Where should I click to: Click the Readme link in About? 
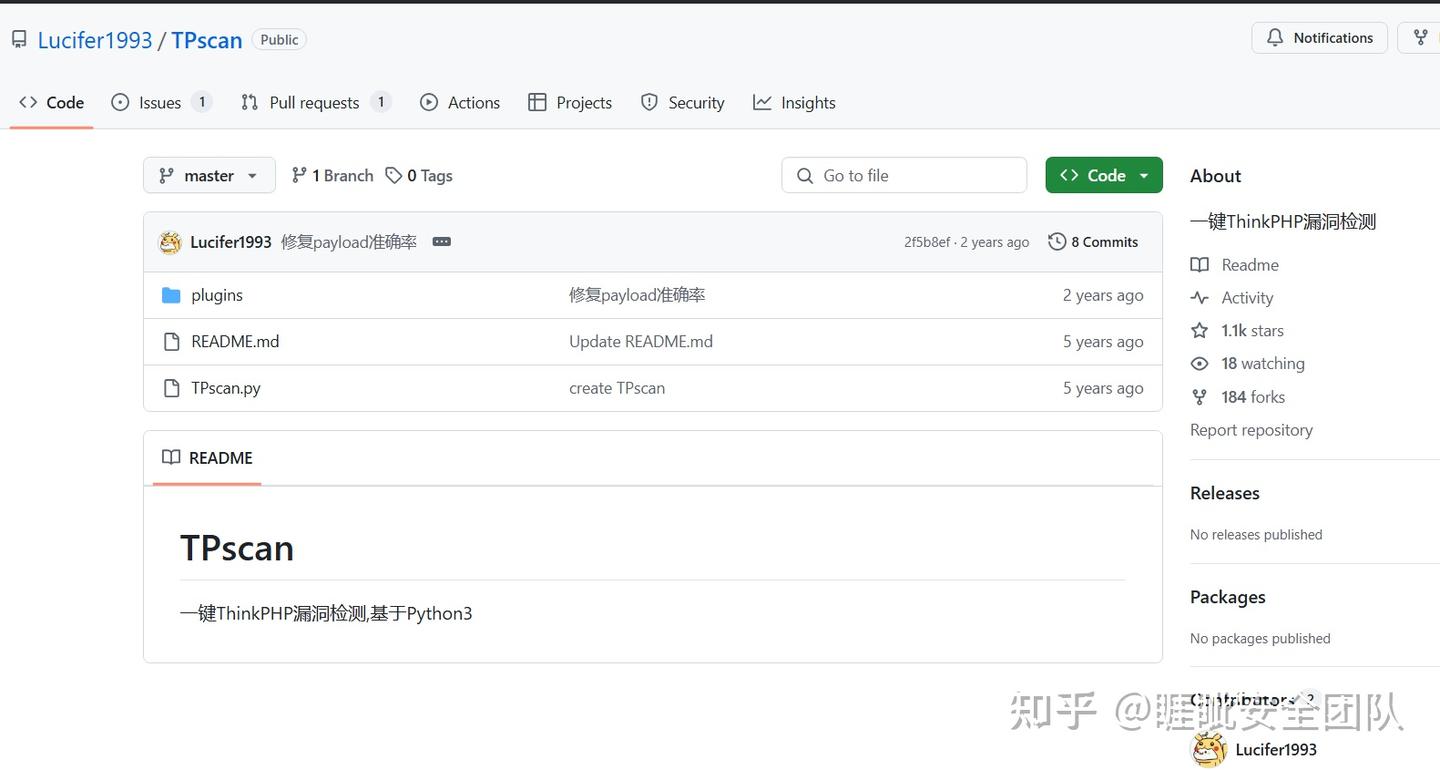(1250, 265)
